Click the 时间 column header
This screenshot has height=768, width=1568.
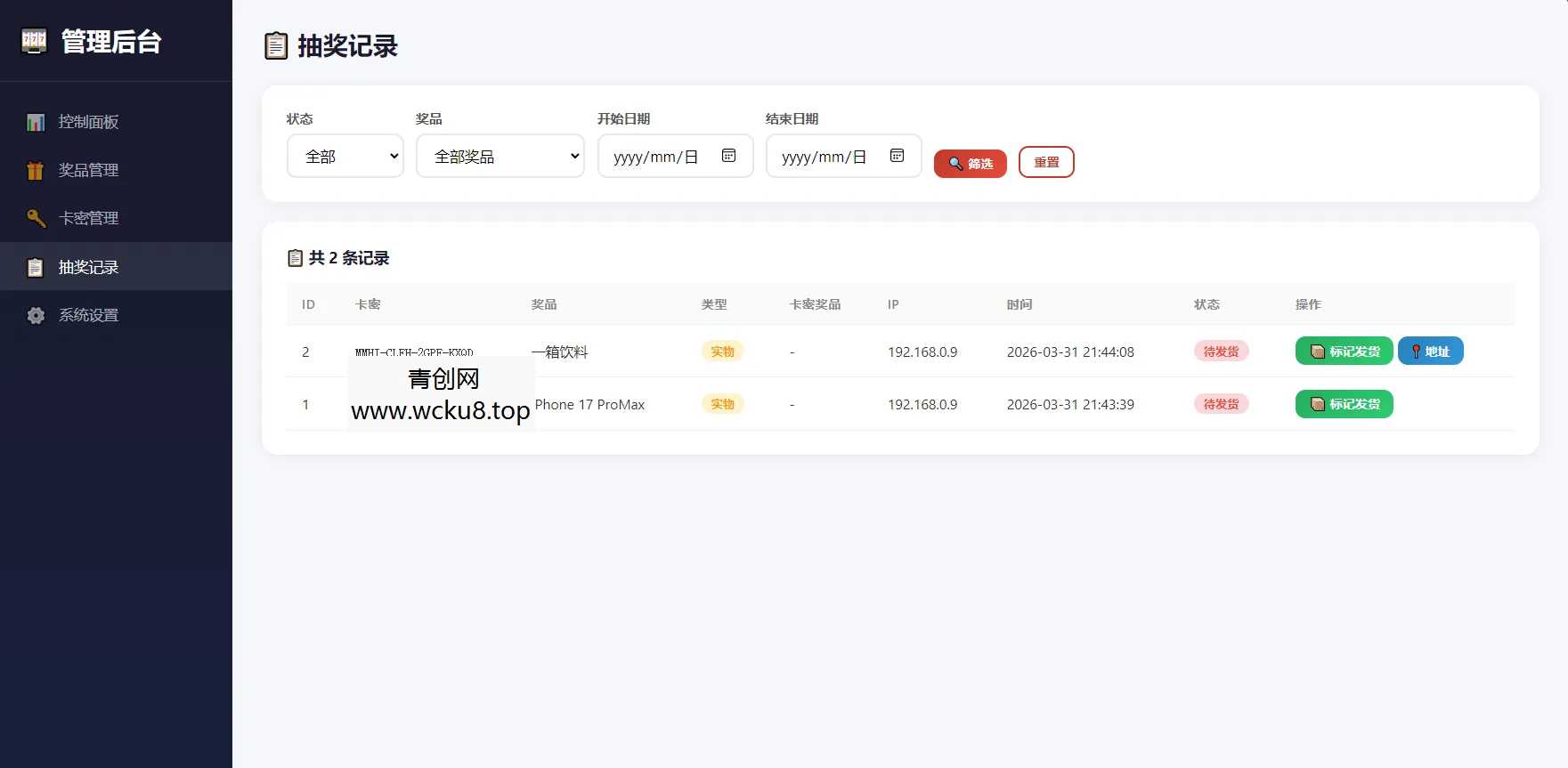tap(1020, 304)
